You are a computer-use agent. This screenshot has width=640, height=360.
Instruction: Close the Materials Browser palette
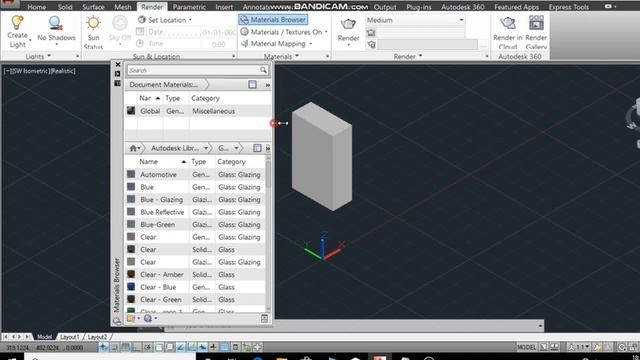[118, 64]
